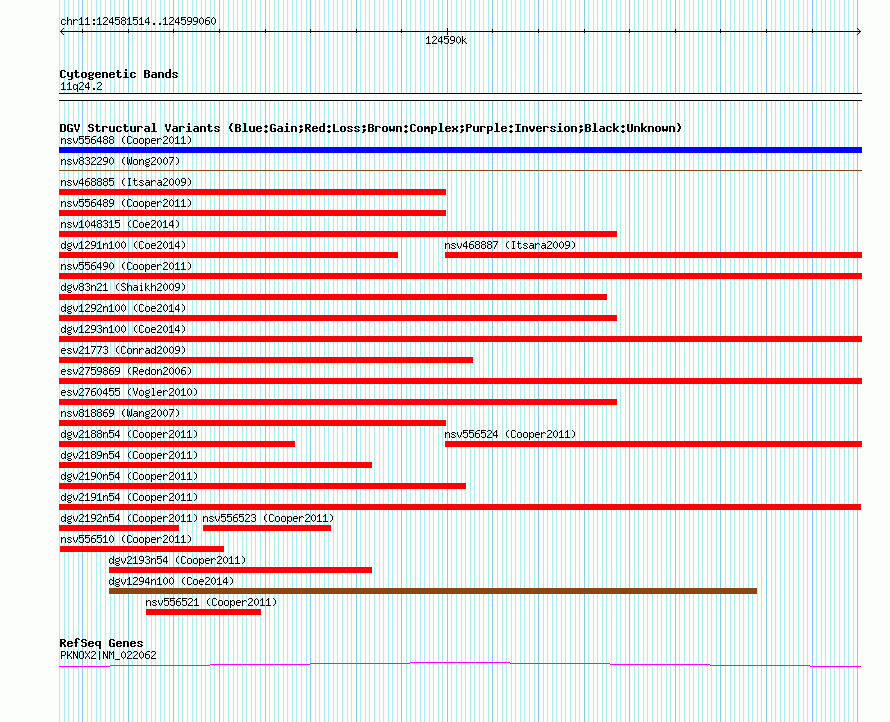Click the RefSeq Genes track heading
Screen dimensions: 890x722
click(x=102, y=643)
